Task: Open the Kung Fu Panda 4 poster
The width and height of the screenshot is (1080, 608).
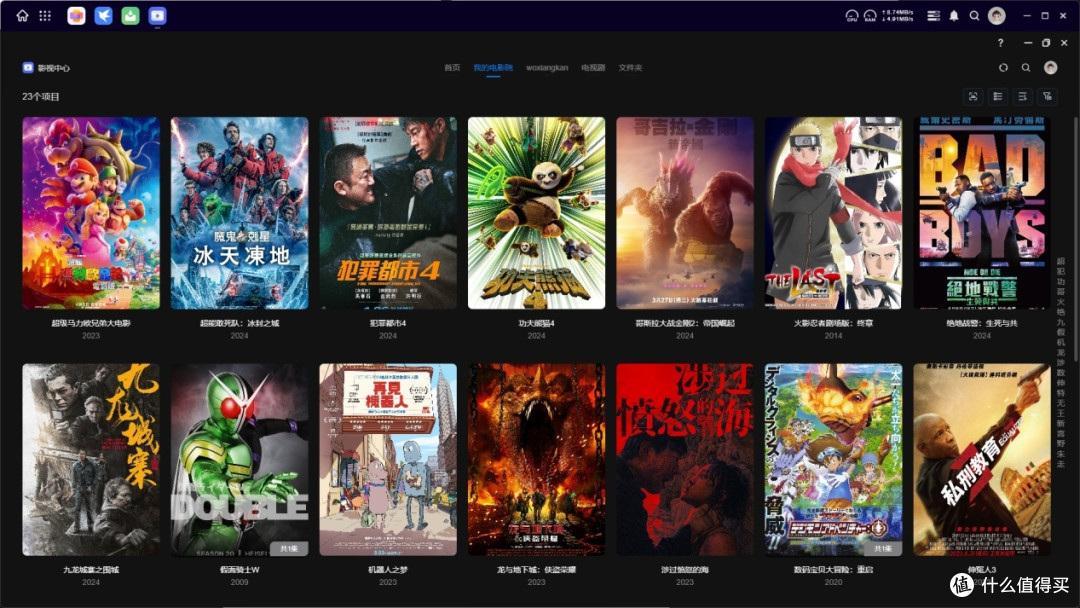Action: pyautogui.click(x=537, y=213)
